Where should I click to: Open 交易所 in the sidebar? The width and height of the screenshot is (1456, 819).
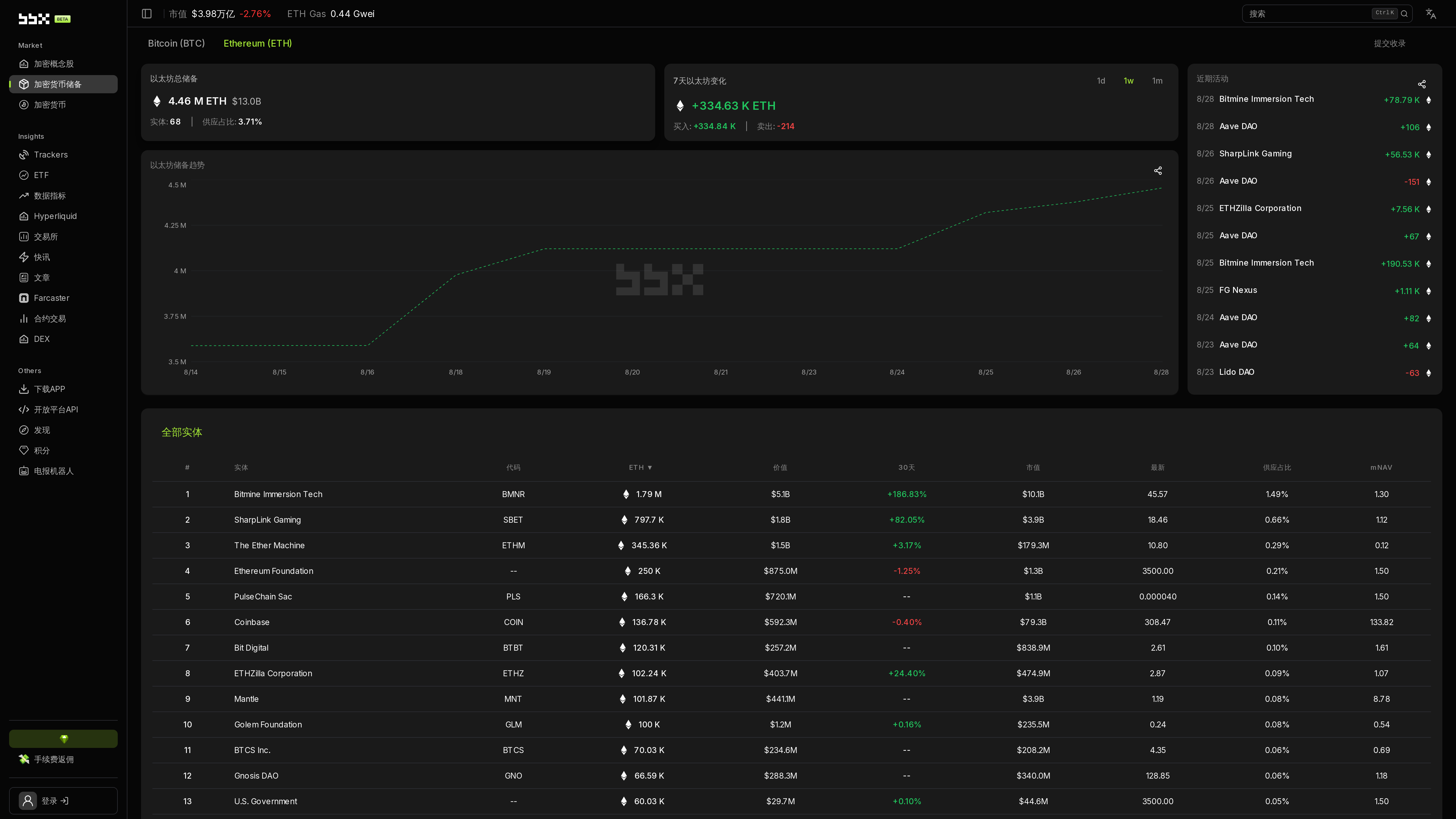point(63,237)
